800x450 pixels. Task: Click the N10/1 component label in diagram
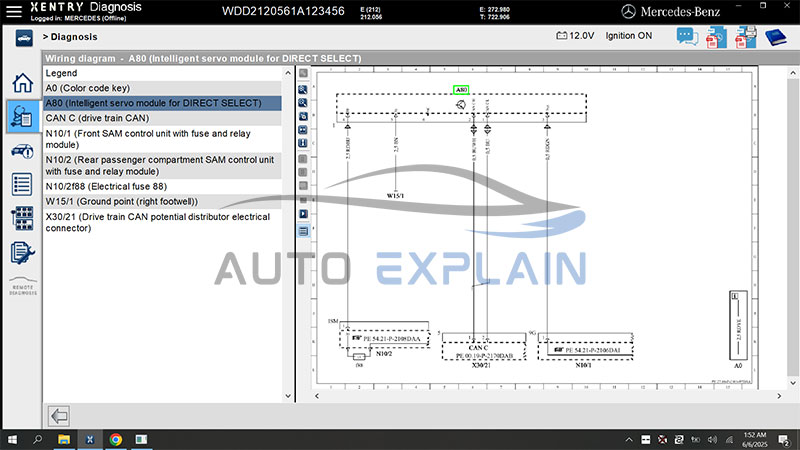583,365
